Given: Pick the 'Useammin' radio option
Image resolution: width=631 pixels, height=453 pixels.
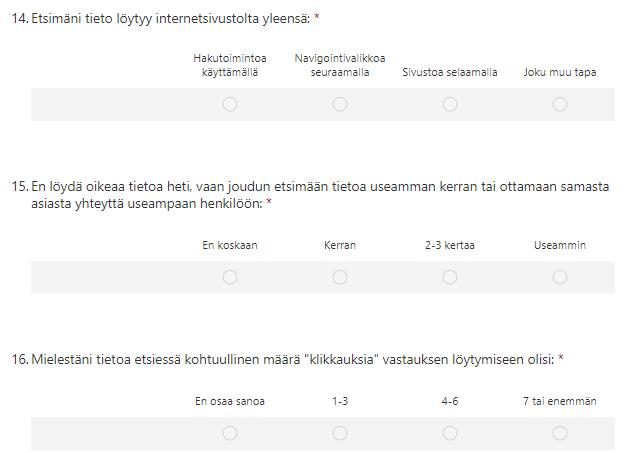Looking at the screenshot, I should pyautogui.click(x=560, y=277).
